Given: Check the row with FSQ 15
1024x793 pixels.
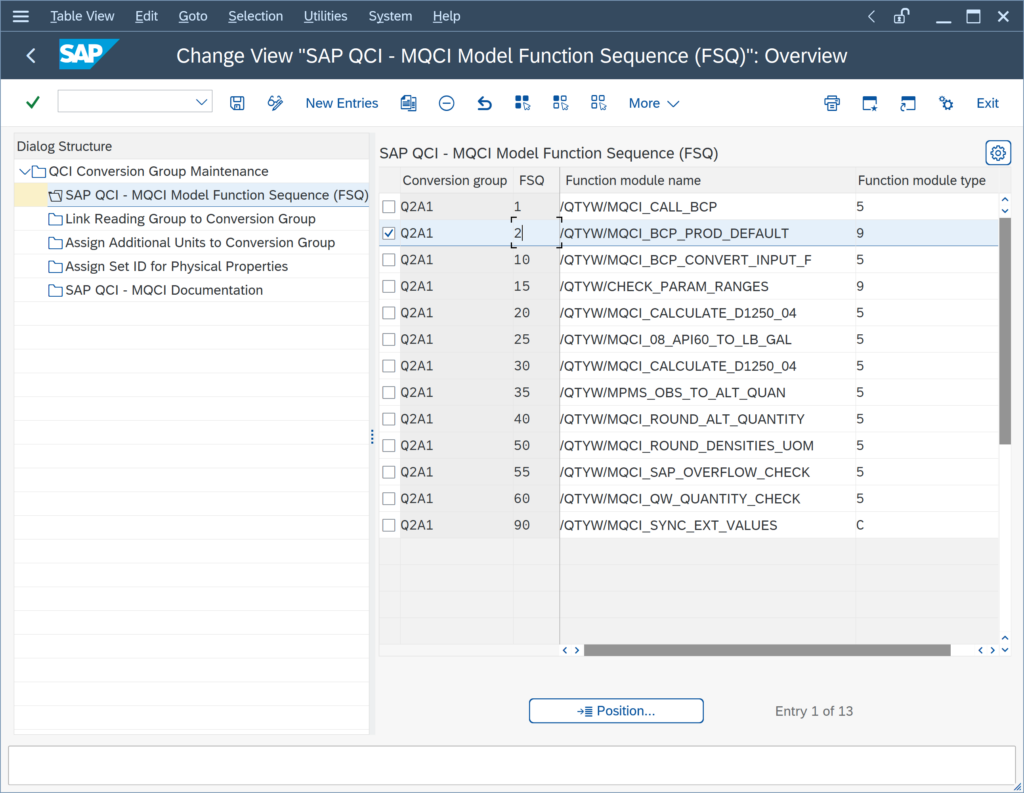Looking at the screenshot, I should coord(389,286).
